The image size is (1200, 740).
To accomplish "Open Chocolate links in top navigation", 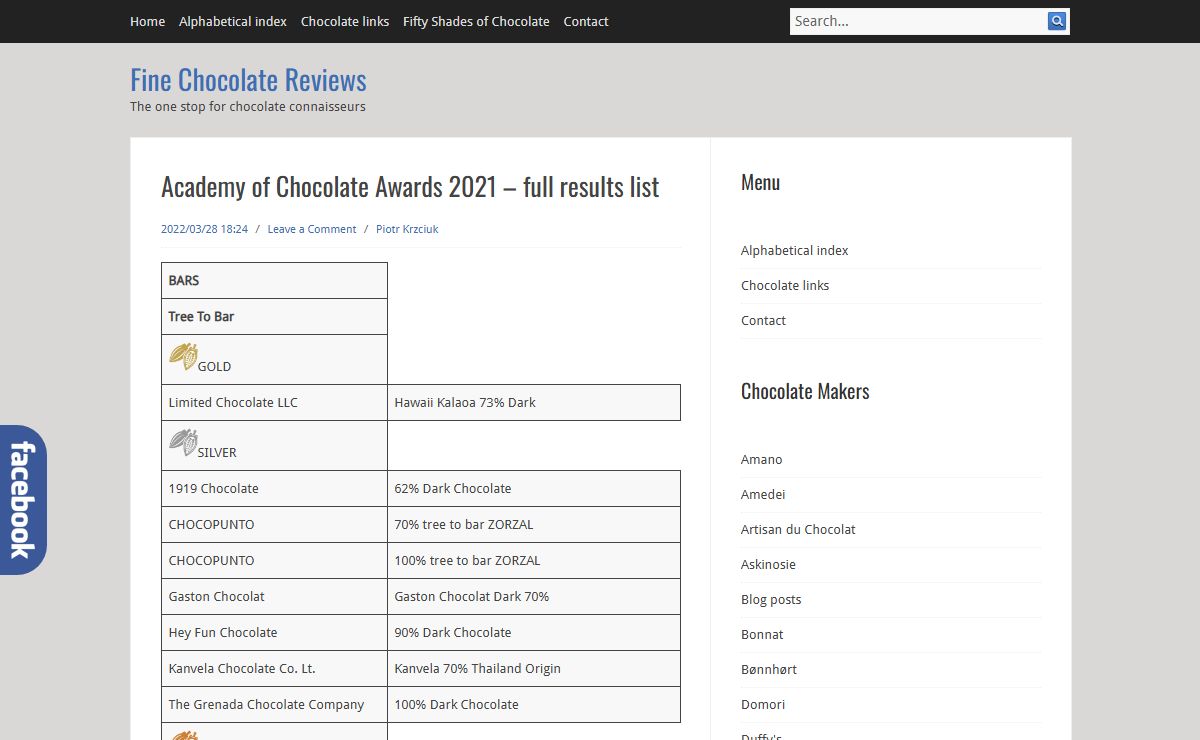I will pos(345,21).
